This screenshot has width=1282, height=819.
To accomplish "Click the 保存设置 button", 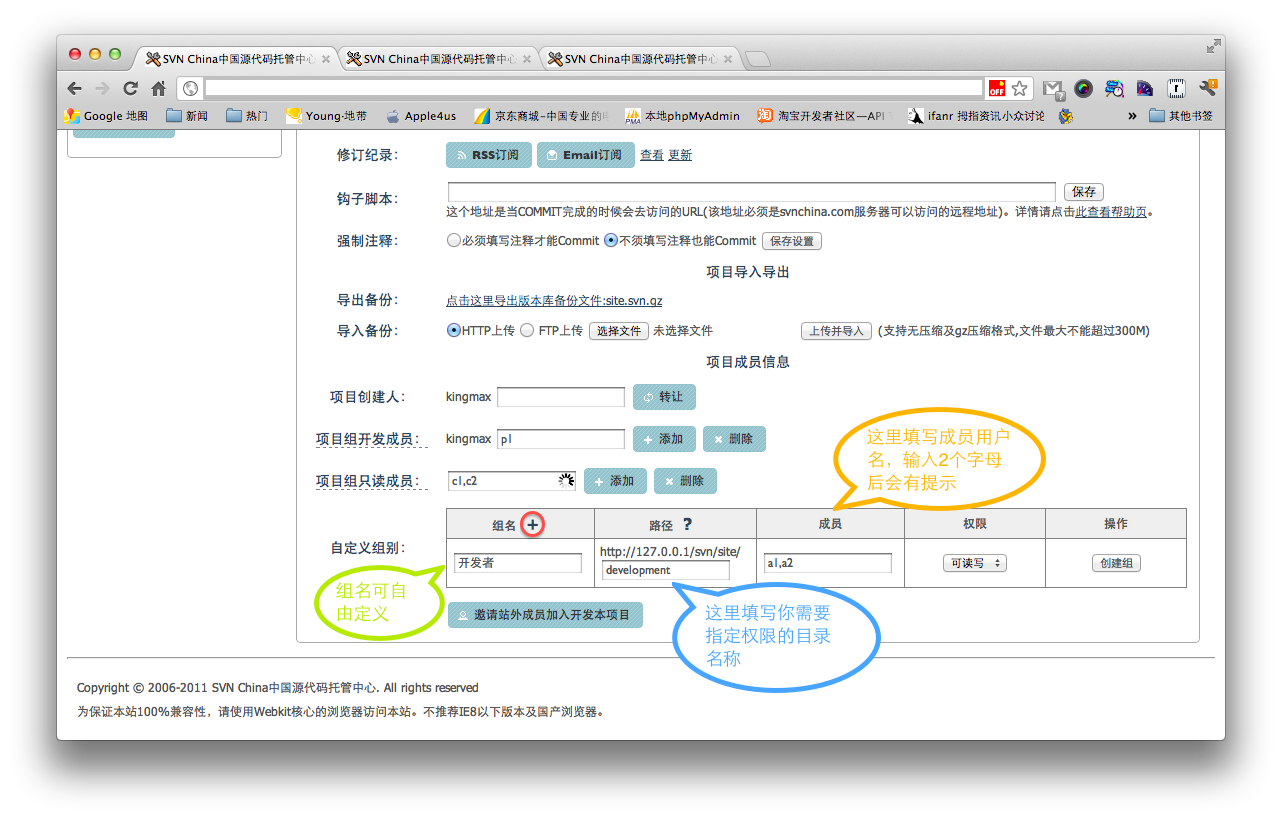I will pos(792,241).
